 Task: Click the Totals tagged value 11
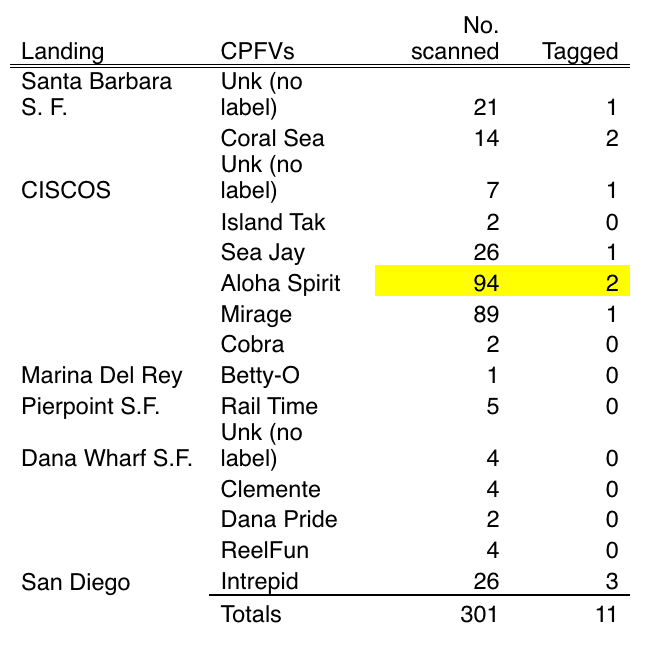605,613
